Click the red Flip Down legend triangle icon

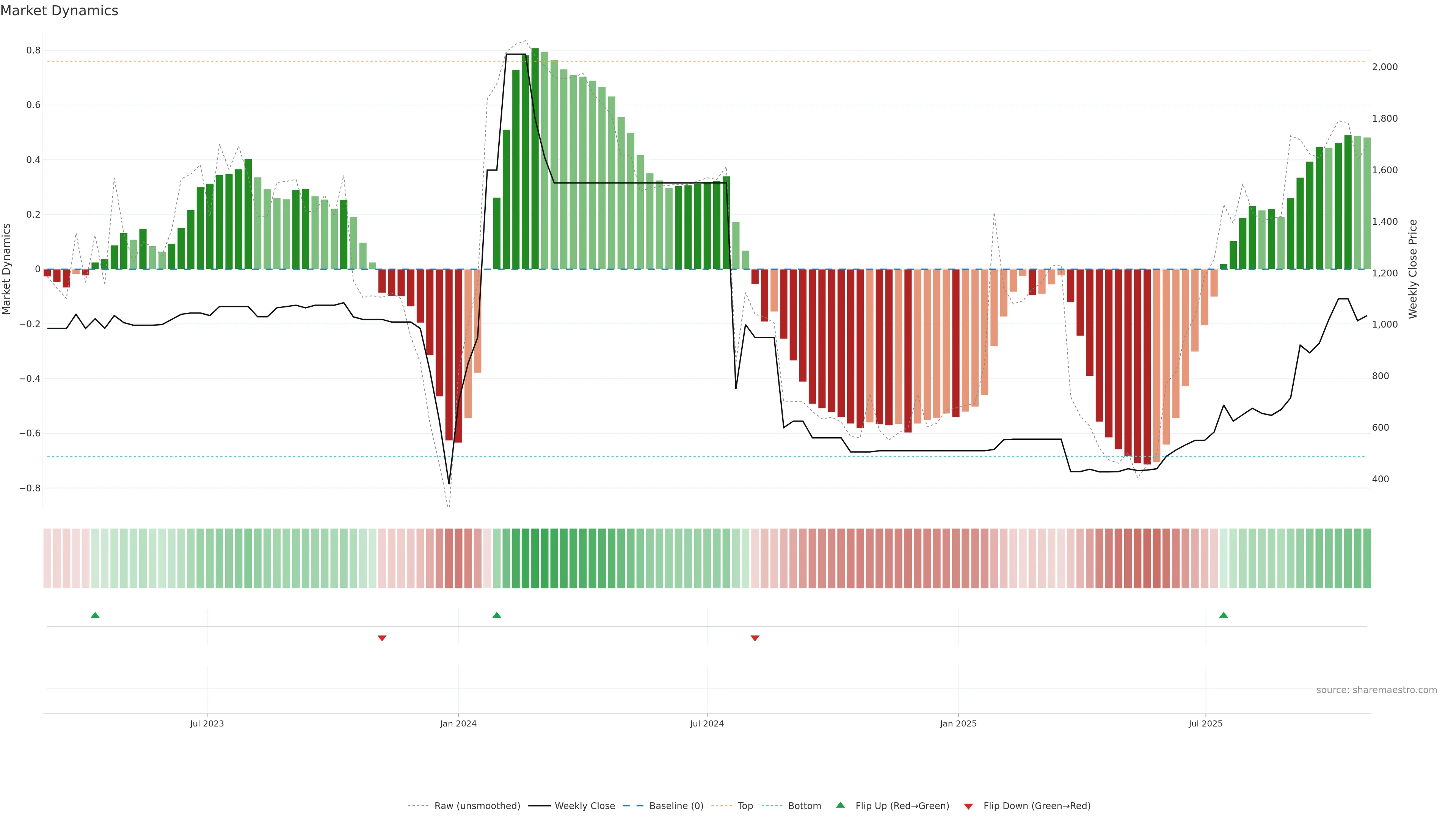[x=968, y=806]
